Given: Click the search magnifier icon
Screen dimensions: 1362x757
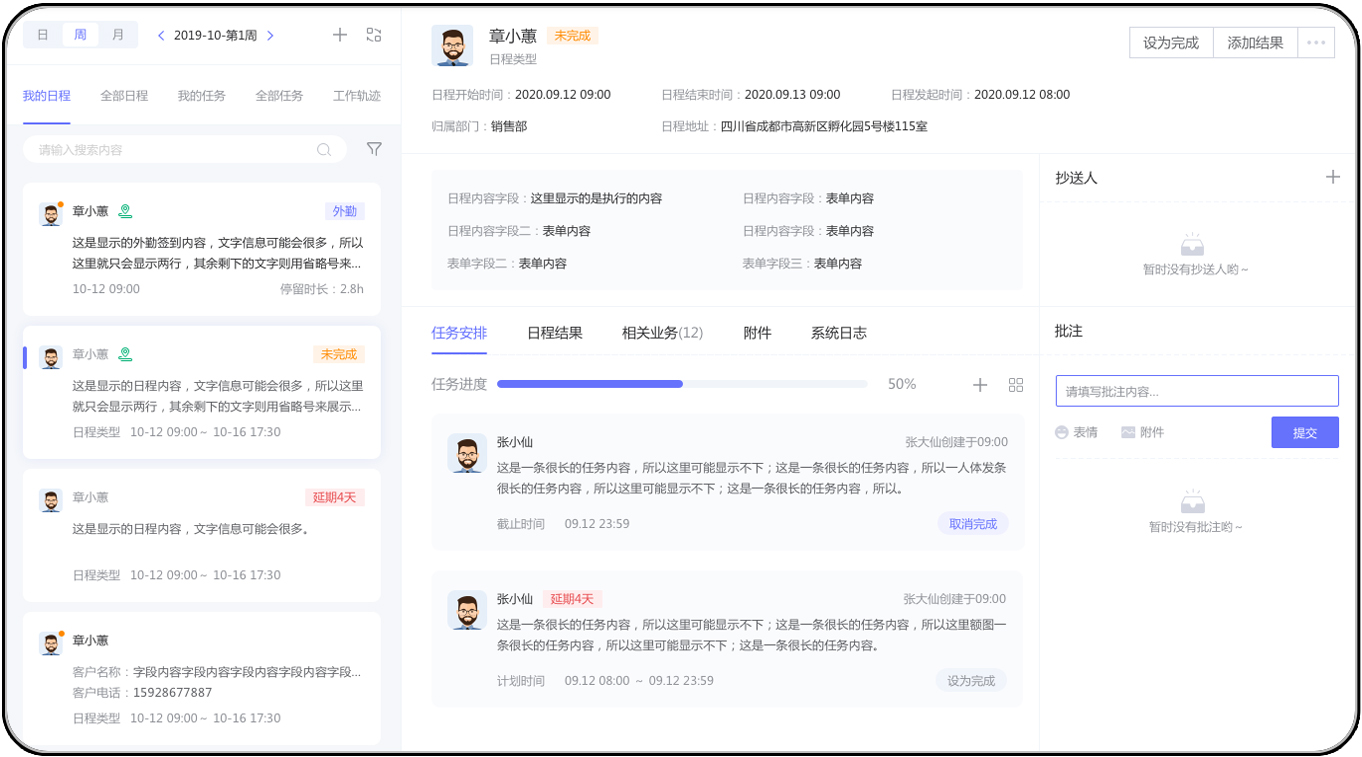Looking at the screenshot, I should [x=324, y=150].
